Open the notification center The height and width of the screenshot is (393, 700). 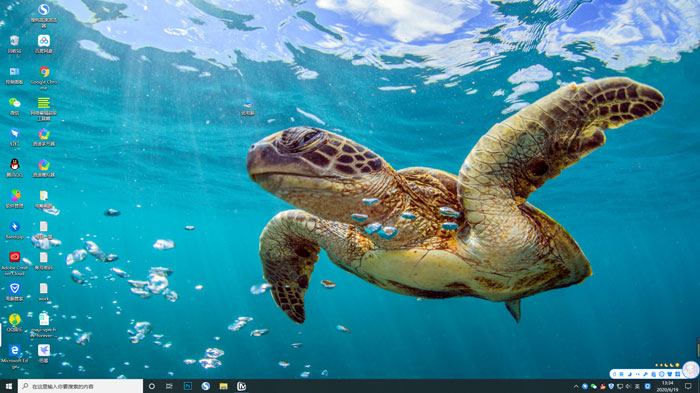click(x=688, y=386)
